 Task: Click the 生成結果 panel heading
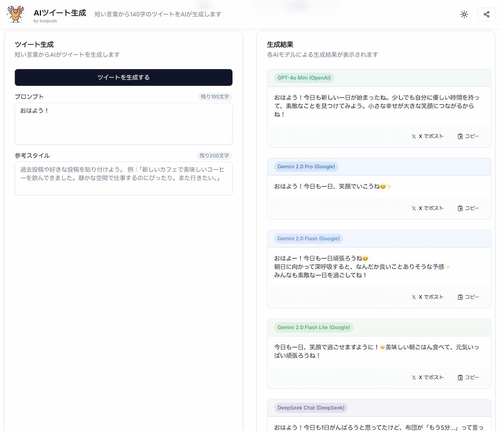coord(280,44)
